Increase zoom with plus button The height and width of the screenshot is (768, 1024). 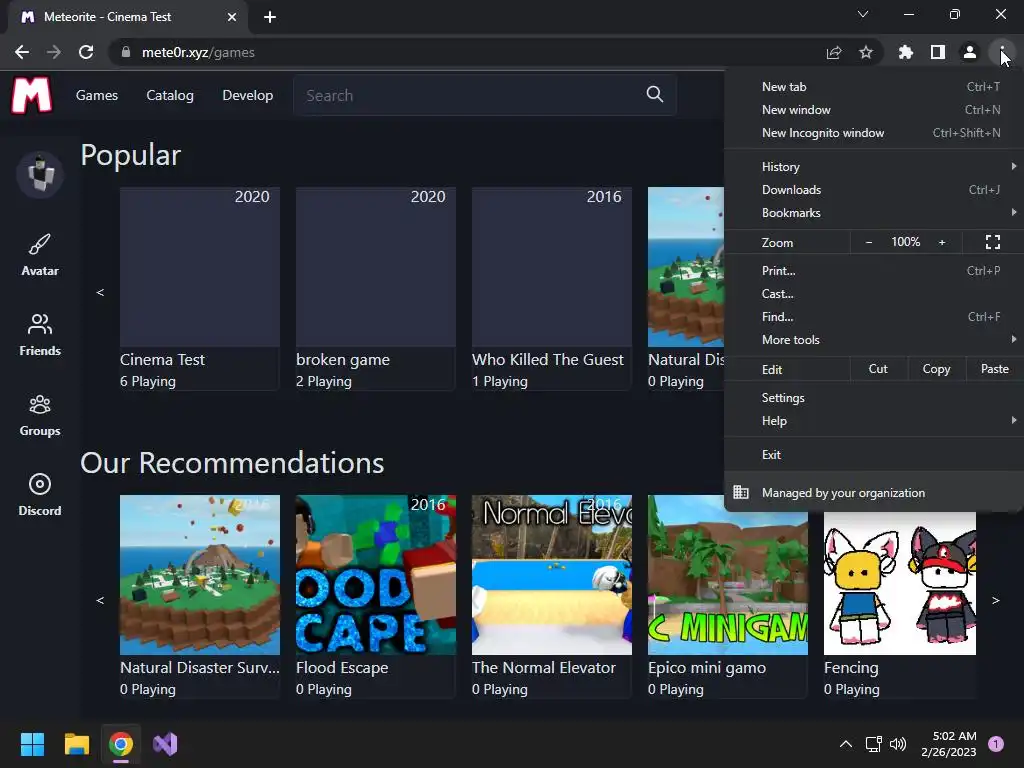click(x=942, y=242)
